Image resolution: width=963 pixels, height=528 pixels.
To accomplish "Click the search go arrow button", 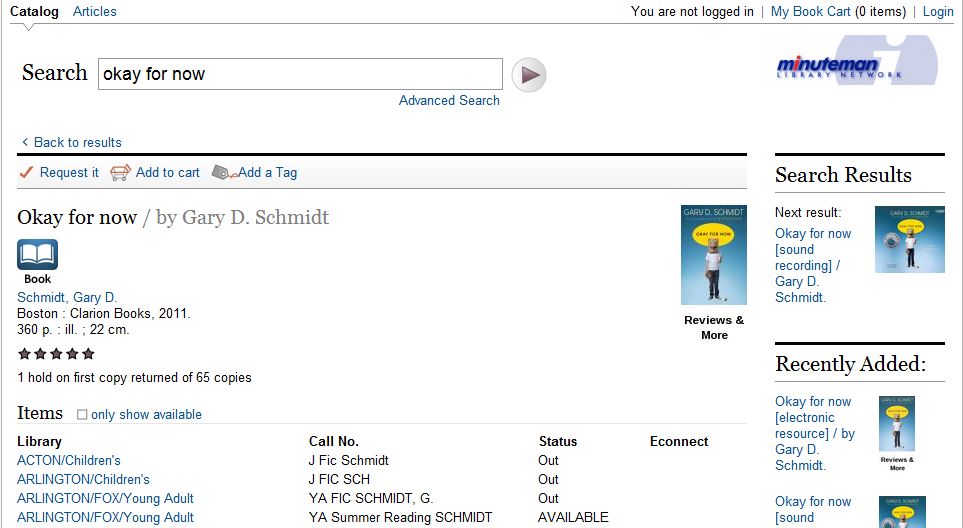I will pos(529,75).
